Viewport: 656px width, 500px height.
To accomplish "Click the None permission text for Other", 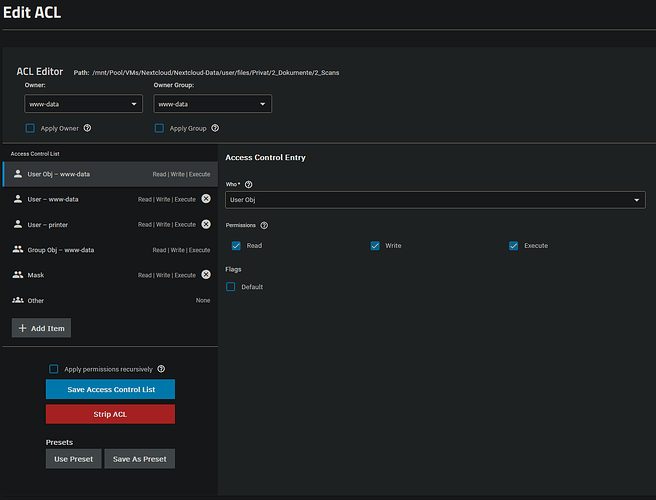I will [x=203, y=300].
